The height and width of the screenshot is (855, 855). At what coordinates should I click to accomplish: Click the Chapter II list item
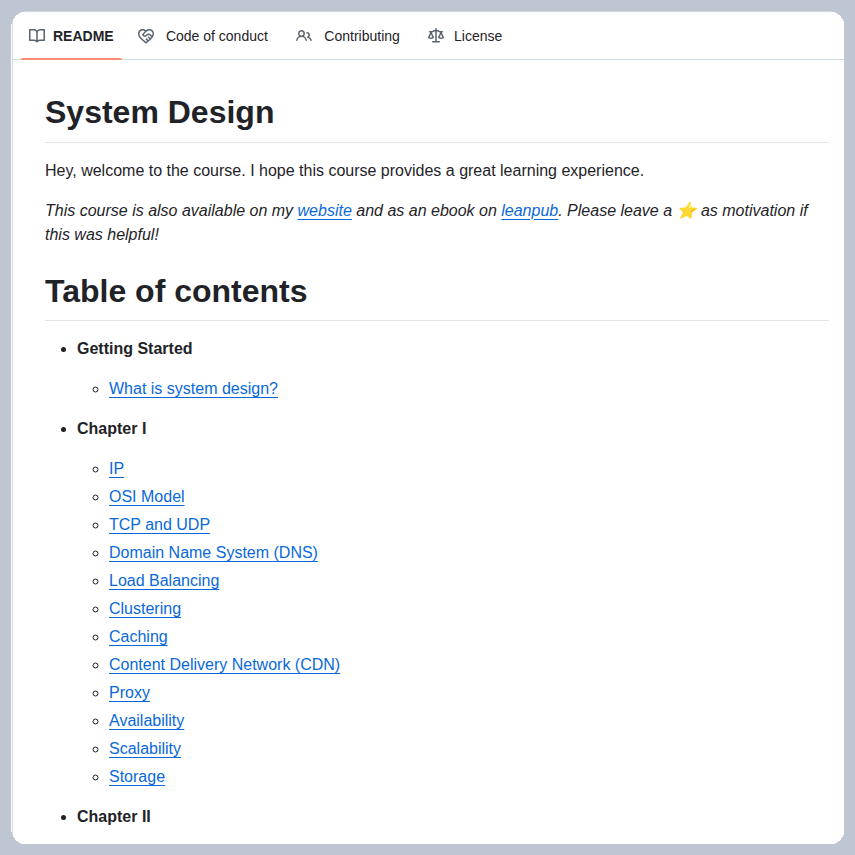pos(114,816)
